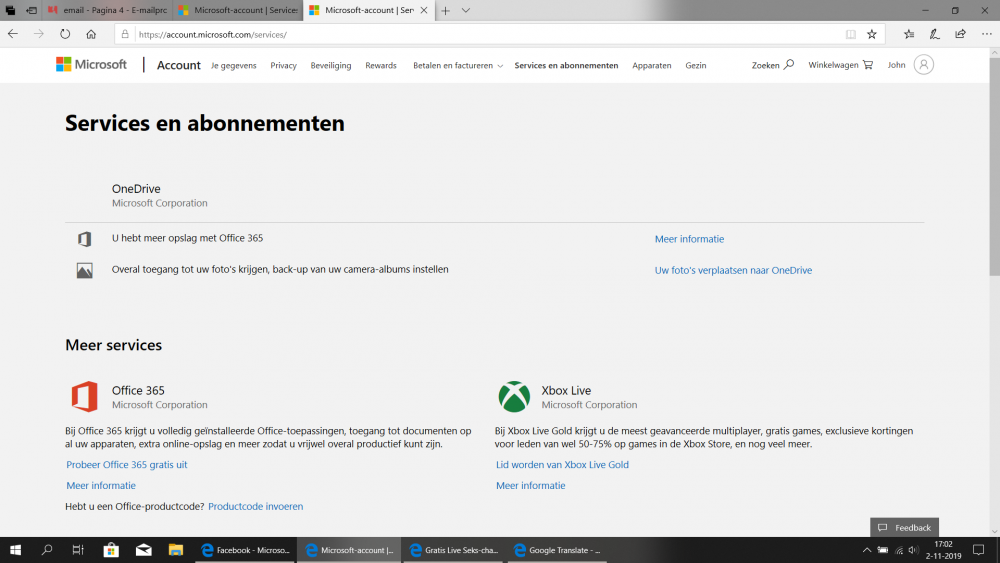Add page to favorites with the star icon
The image size is (1000, 563).
[872, 34]
